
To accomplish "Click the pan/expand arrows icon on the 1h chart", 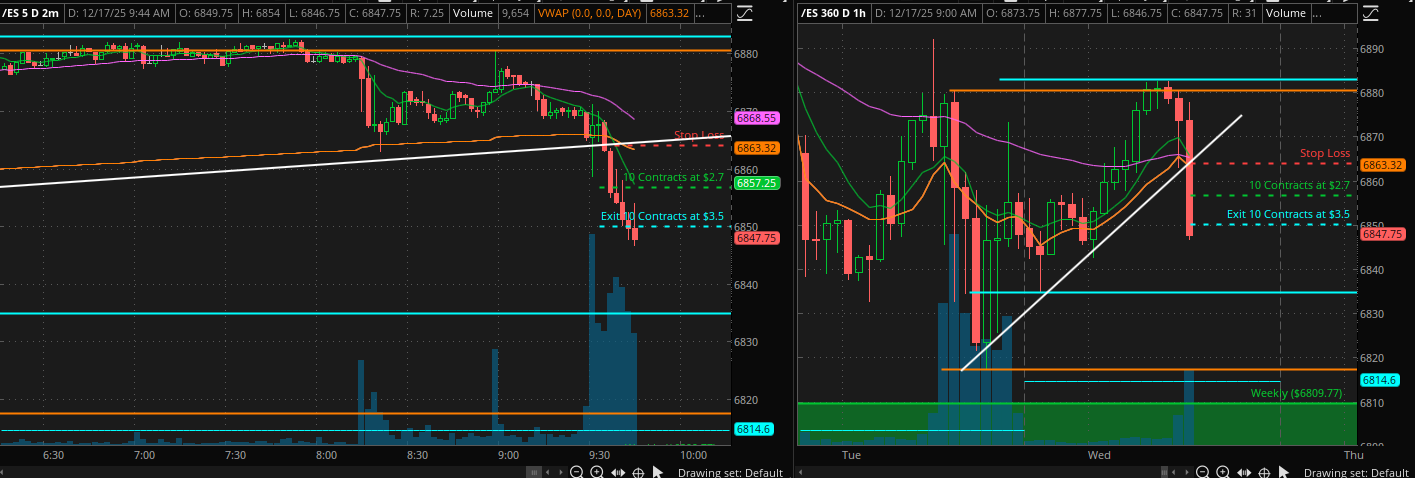I will (x=1244, y=472).
